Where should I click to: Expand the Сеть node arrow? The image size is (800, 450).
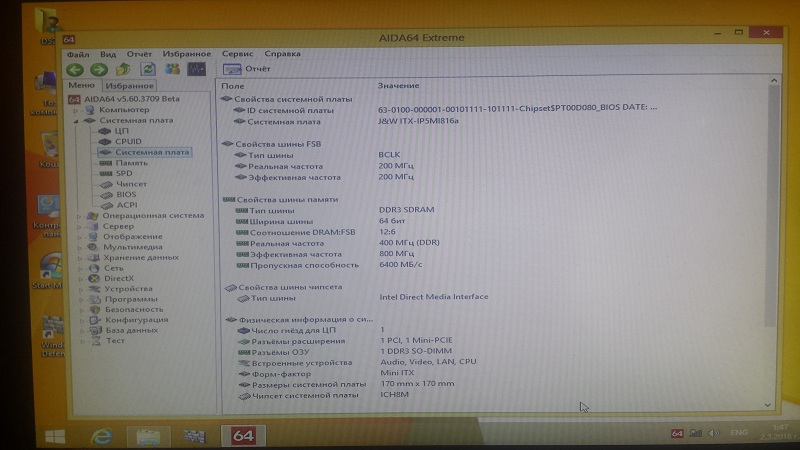81,268
